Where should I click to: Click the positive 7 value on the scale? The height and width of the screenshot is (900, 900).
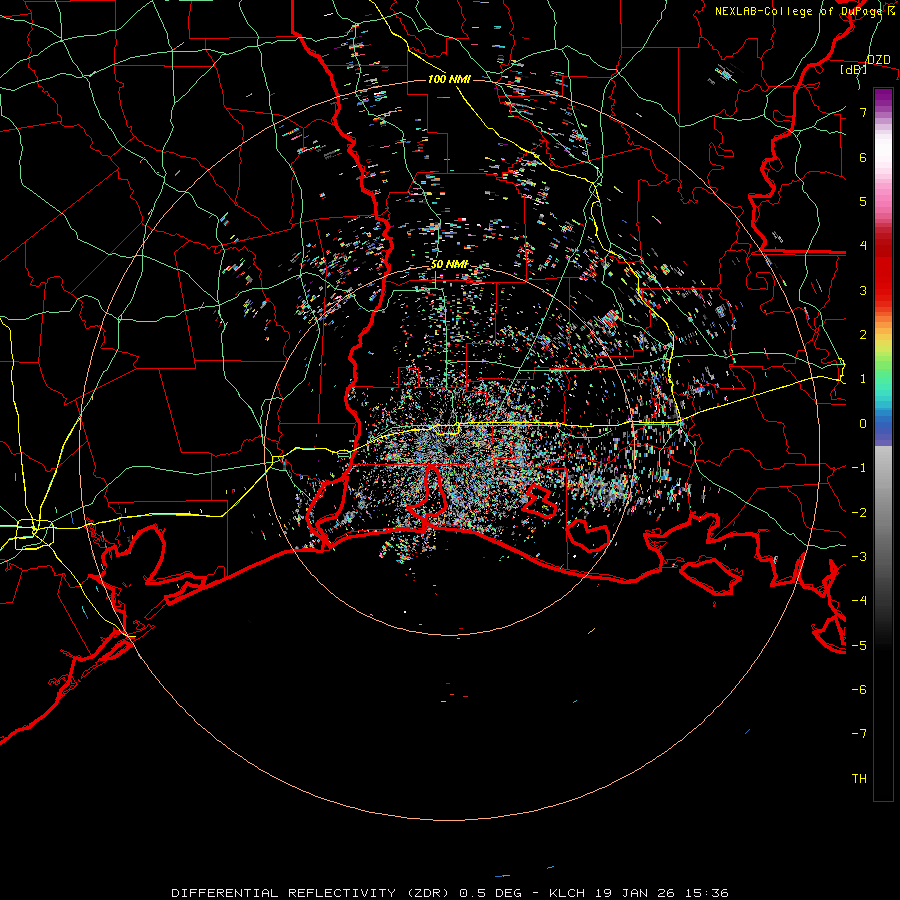point(863,112)
